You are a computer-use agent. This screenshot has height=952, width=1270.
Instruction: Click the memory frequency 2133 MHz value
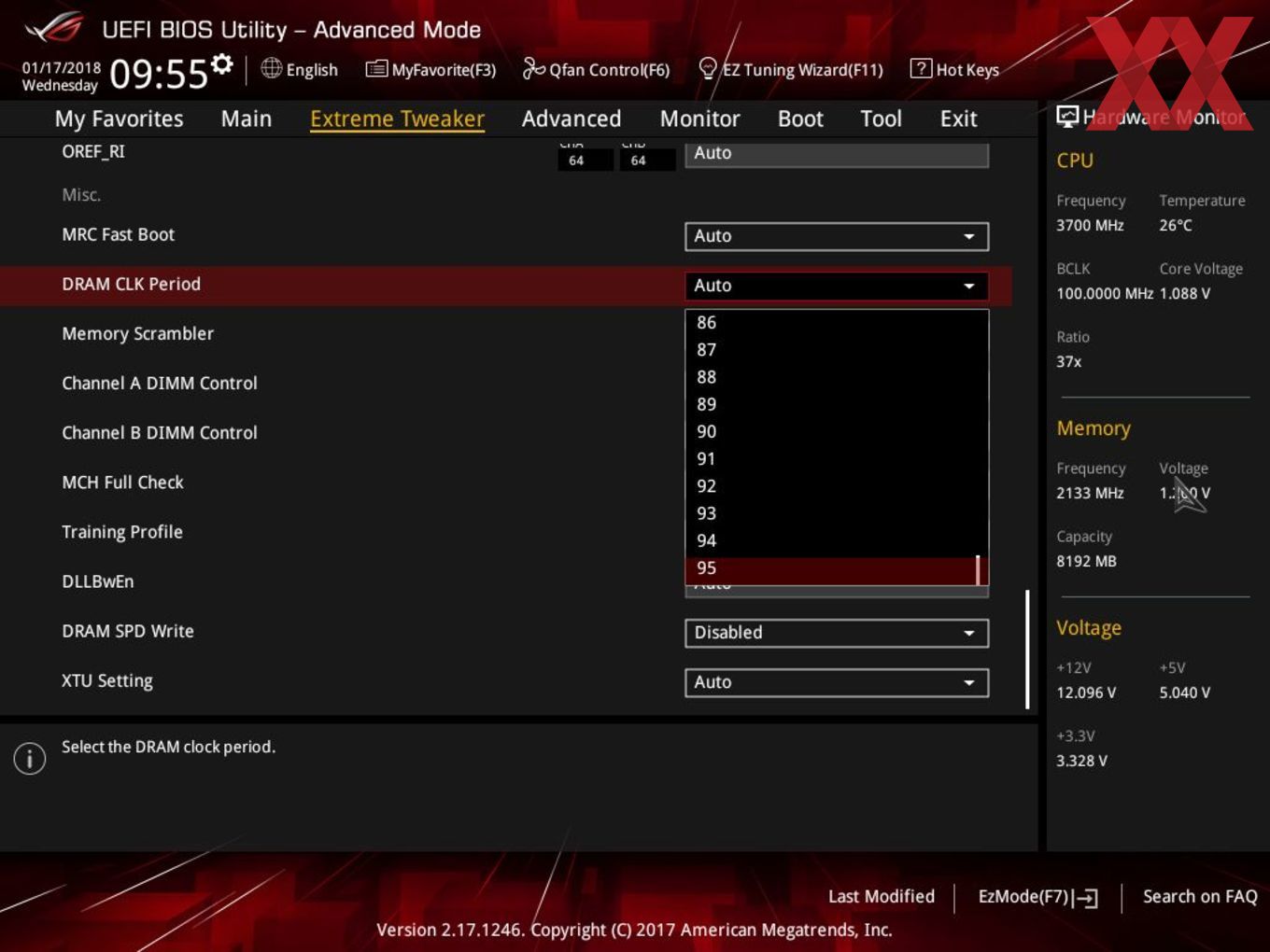coord(1090,493)
